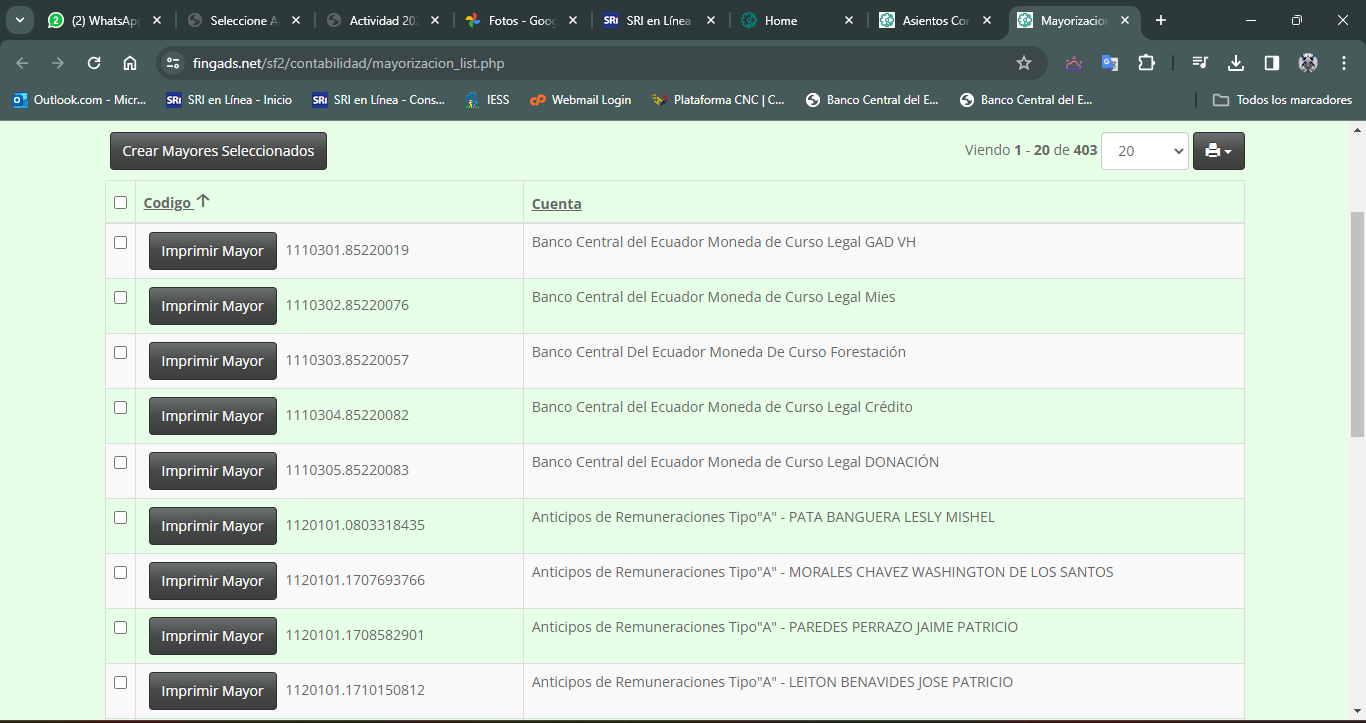Print Mayor for Banco Central Legal Crédito
The height and width of the screenshot is (723, 1366).
click(x=212, y=416)
